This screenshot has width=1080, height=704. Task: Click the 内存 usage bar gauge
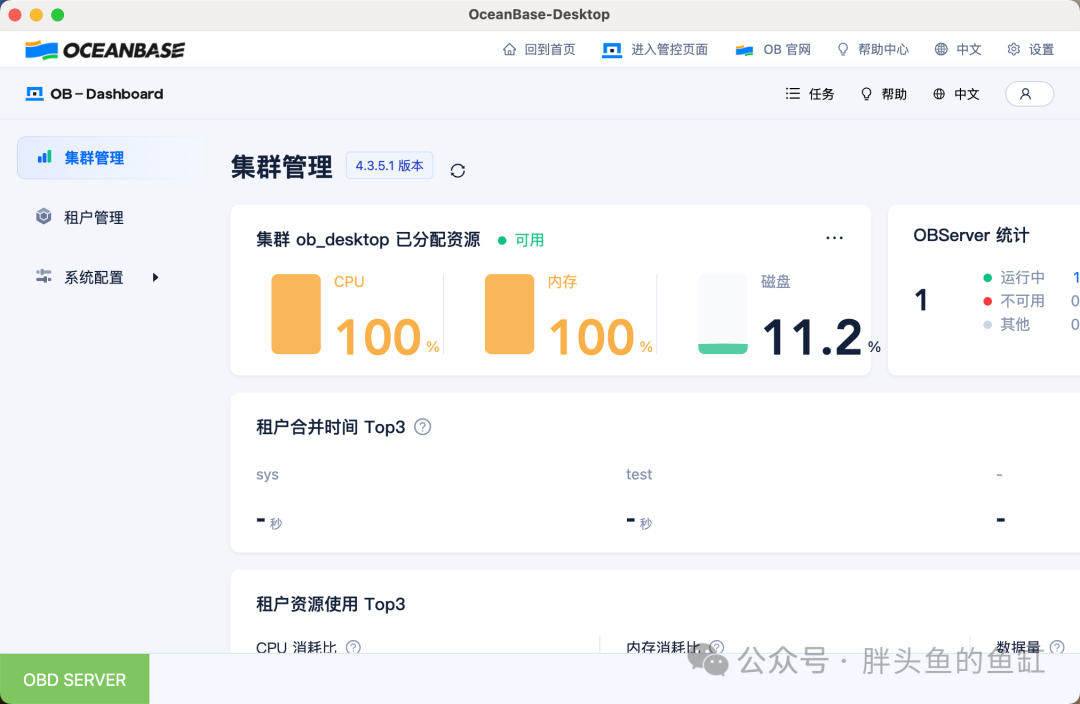pos(510,314)
